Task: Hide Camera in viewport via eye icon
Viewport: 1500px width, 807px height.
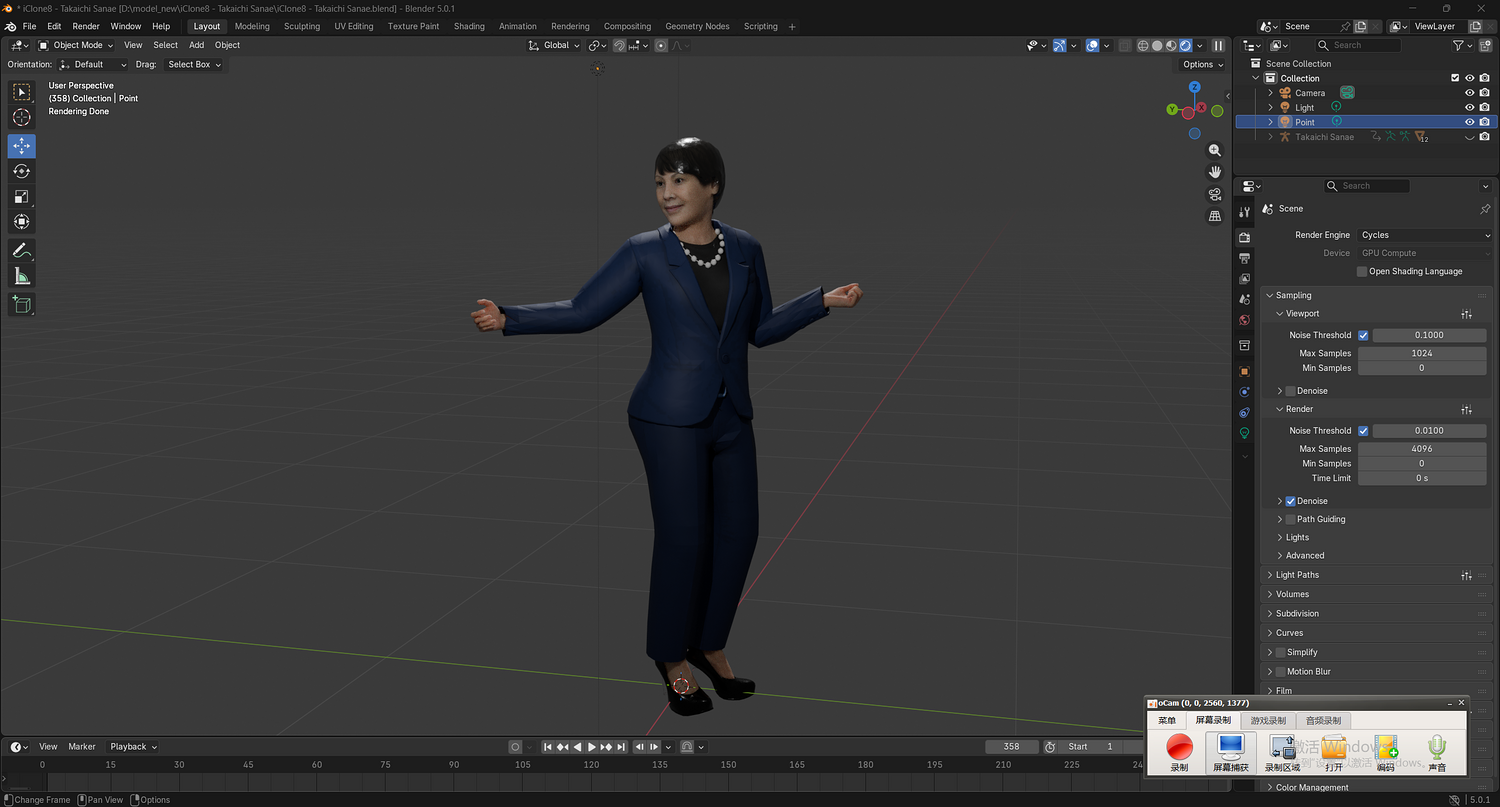Action: pyautogui.click(x=1470, y=93)
